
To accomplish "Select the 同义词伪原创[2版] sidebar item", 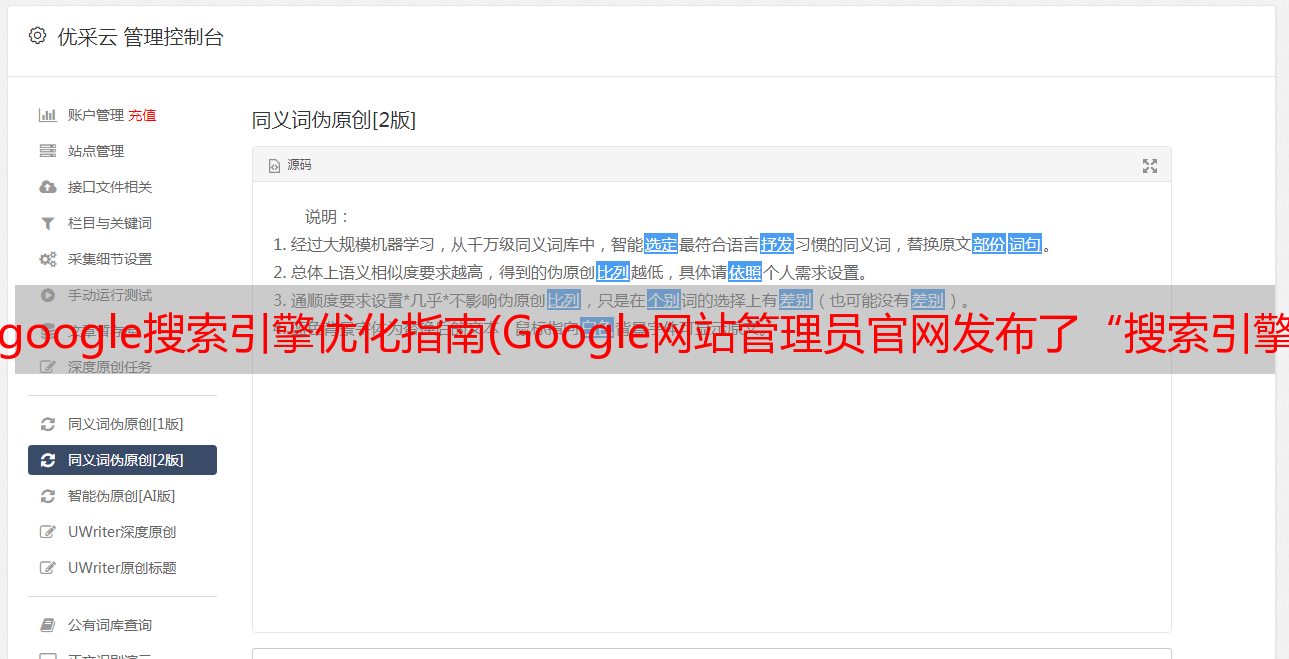I will pos(122,460).
